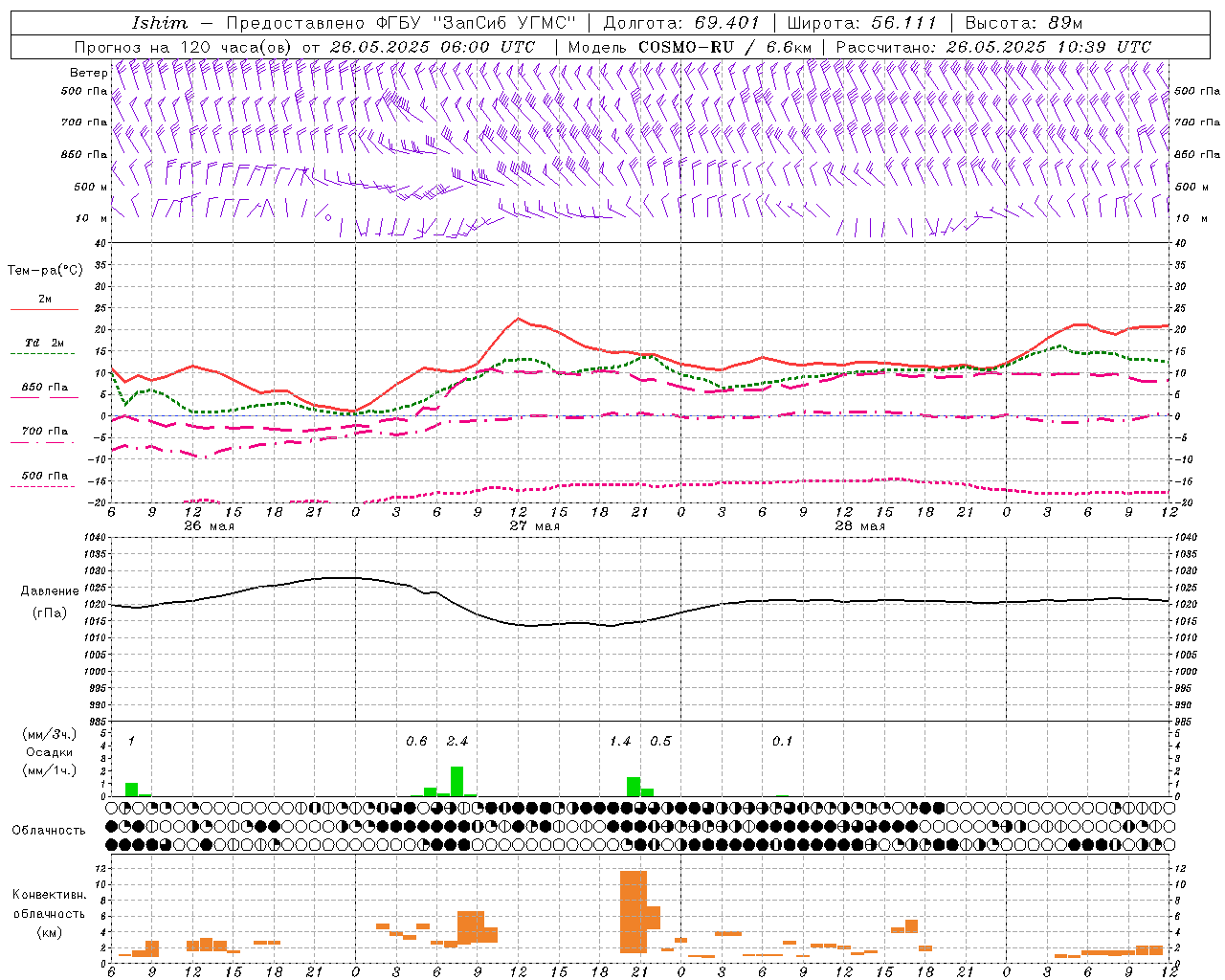The height and width of the screenshot is (980, 1225).
Task: Click the '700 гПа' temperature legend entry
Action: (45, 432)
